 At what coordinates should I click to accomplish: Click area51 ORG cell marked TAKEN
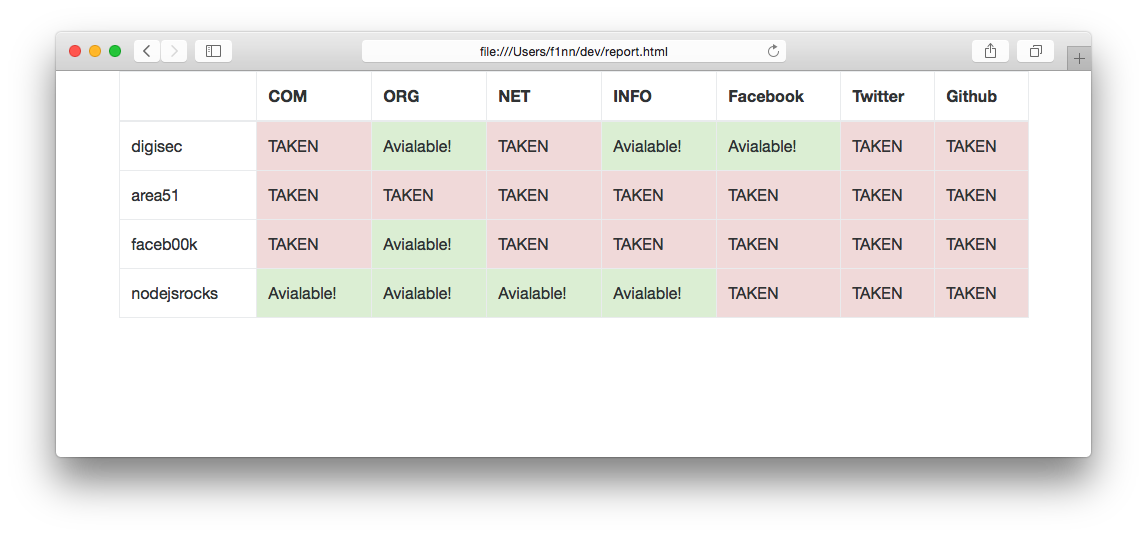point(429,195)
